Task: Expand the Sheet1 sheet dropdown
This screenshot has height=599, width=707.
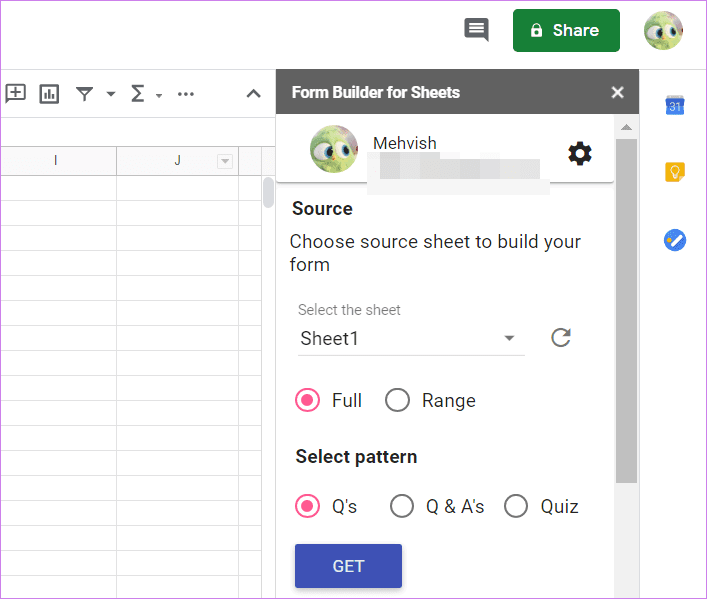Action: [x=411, y=339]
